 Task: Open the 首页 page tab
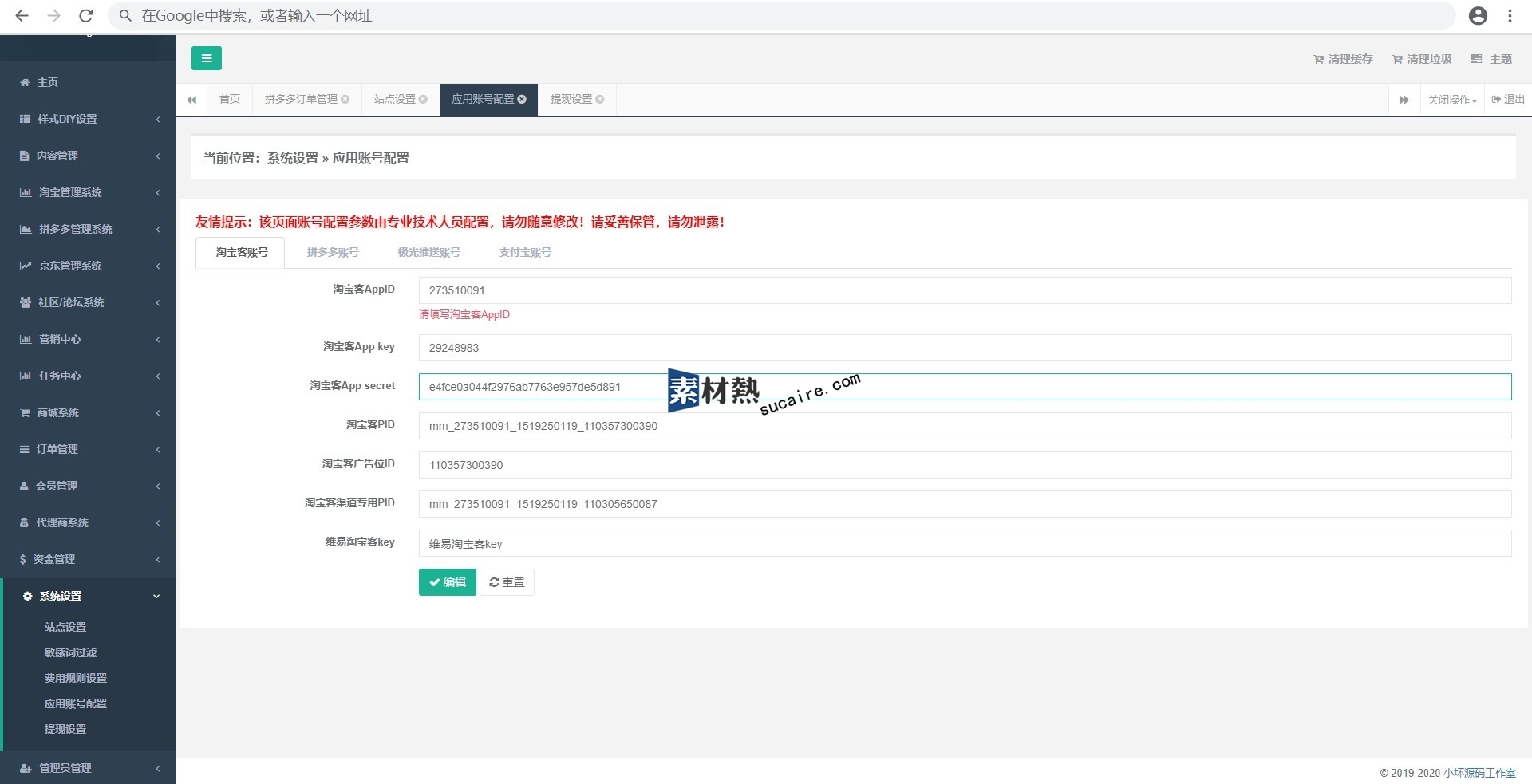pos(230,99)
